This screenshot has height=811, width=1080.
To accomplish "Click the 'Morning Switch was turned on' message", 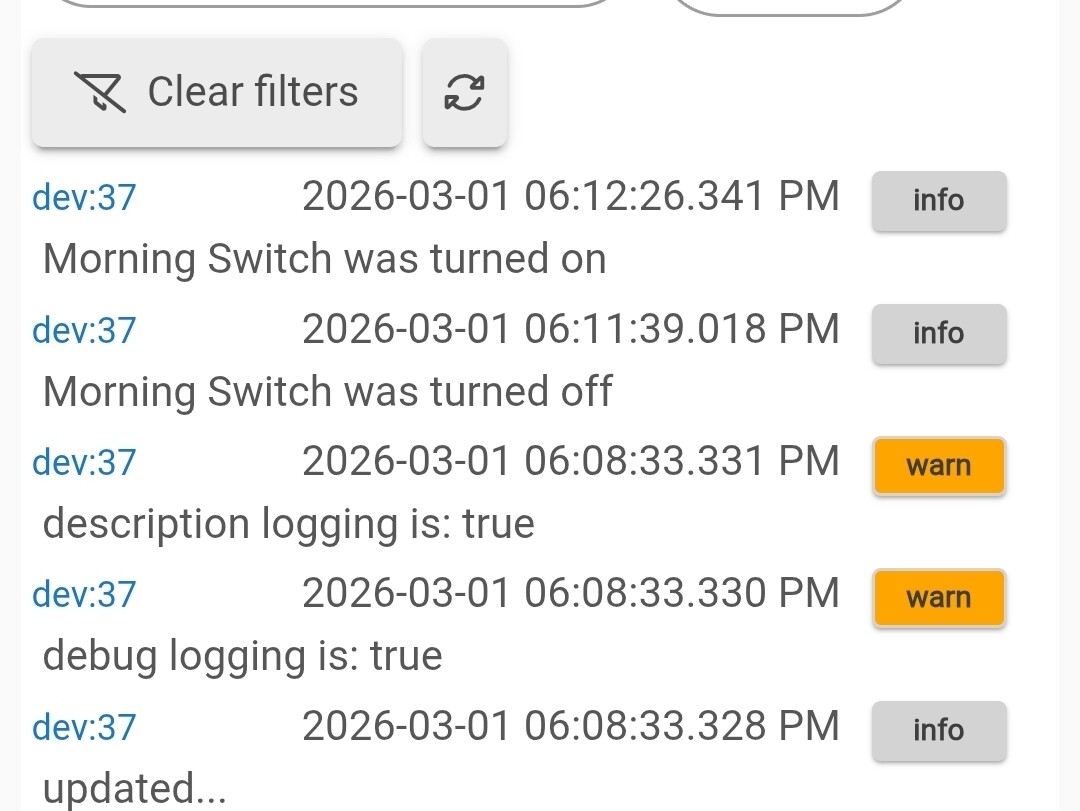I will click(x=325, y=259).
